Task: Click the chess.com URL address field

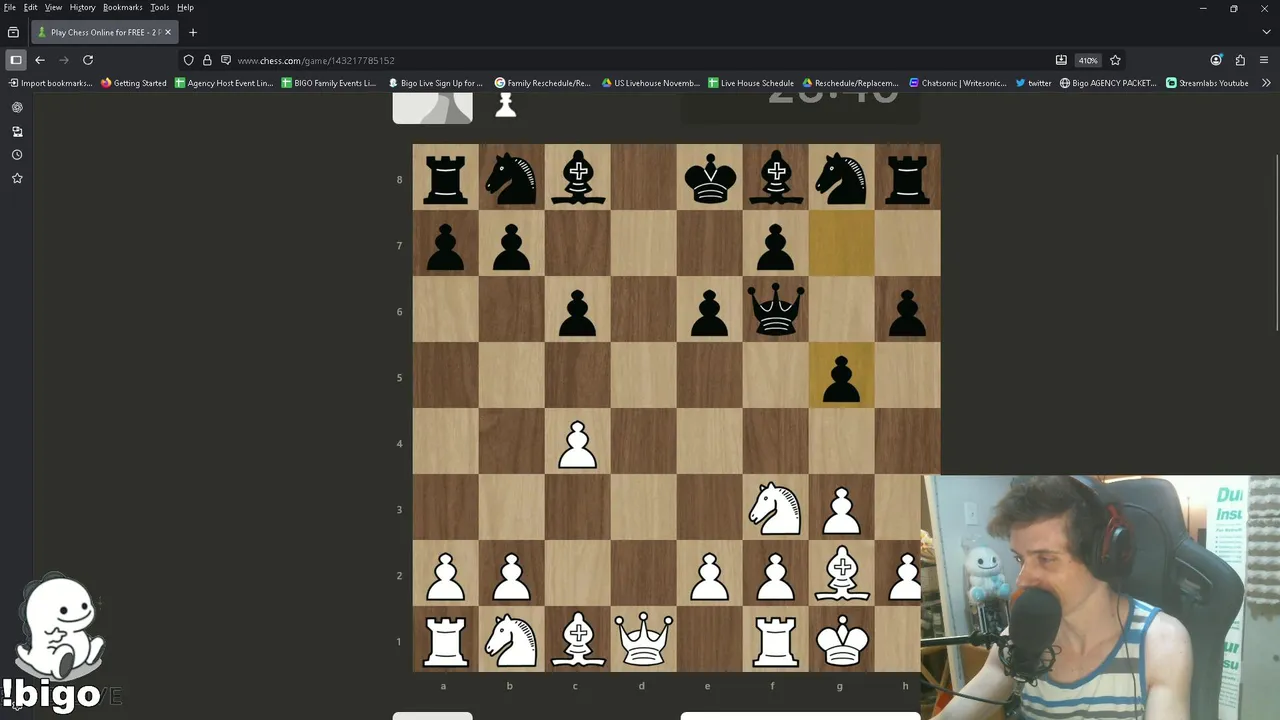Action: (x=640, y=60)
